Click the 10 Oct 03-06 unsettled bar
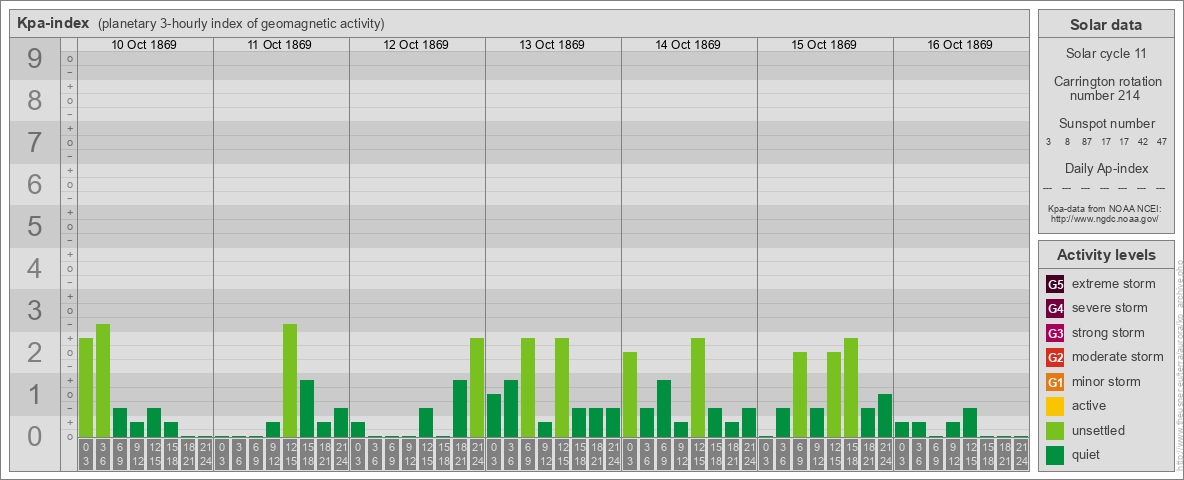Viewport: 1184px width, 480px height. click(x=103, y=380)
